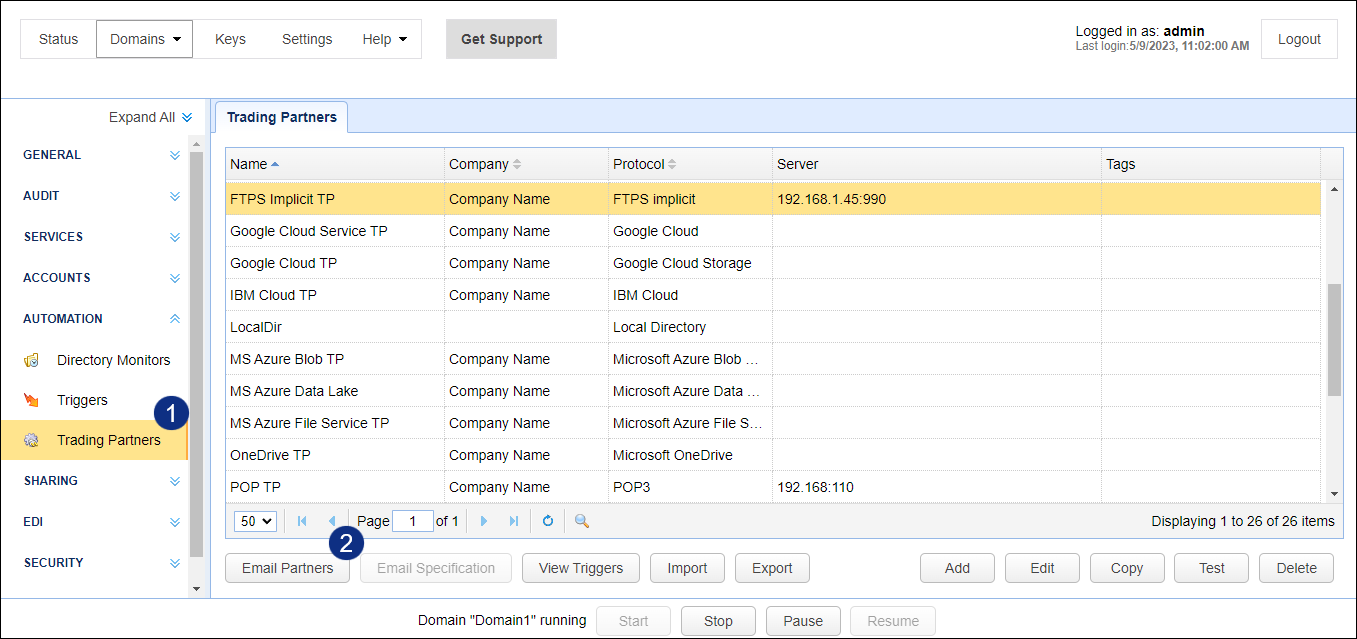This screenshot has height=639, width=1357.
Task: Select the FTPS Implicit TP row
Action: click(773, 199)
